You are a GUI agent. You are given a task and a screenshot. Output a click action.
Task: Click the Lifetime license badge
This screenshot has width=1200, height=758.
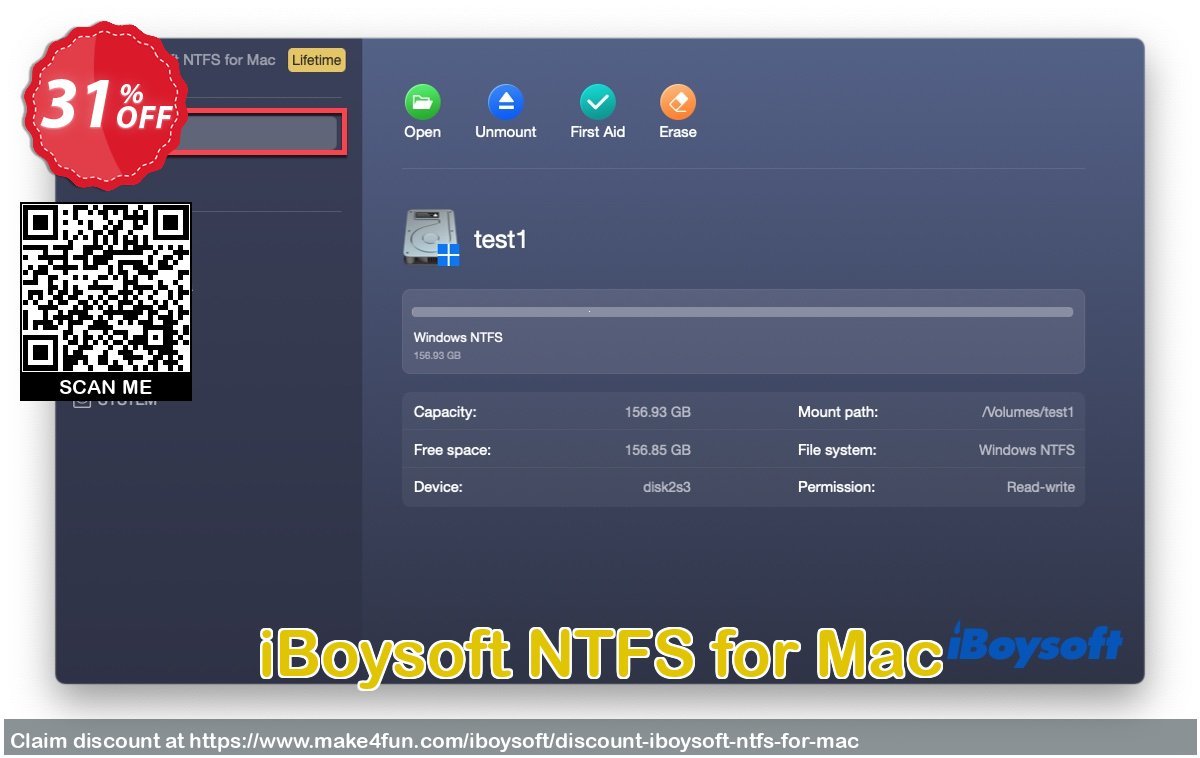(x=316, y=60)
